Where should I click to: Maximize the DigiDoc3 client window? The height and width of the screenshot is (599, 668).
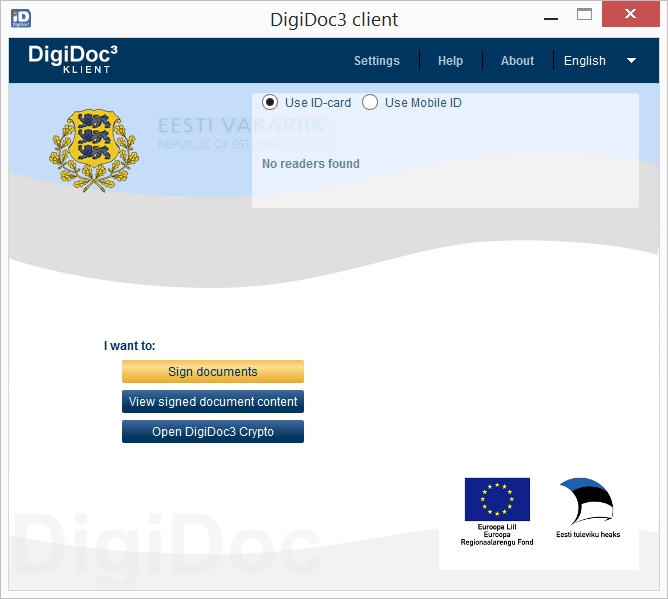click(x=584, y=14)
